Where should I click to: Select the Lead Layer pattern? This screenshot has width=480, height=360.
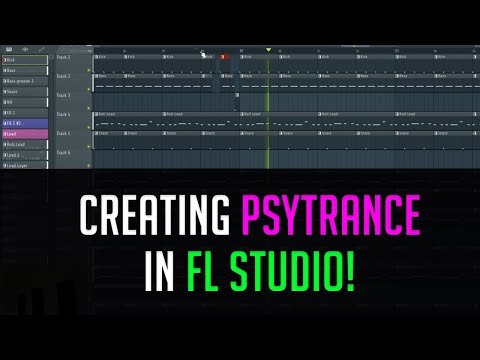[25, 165]
